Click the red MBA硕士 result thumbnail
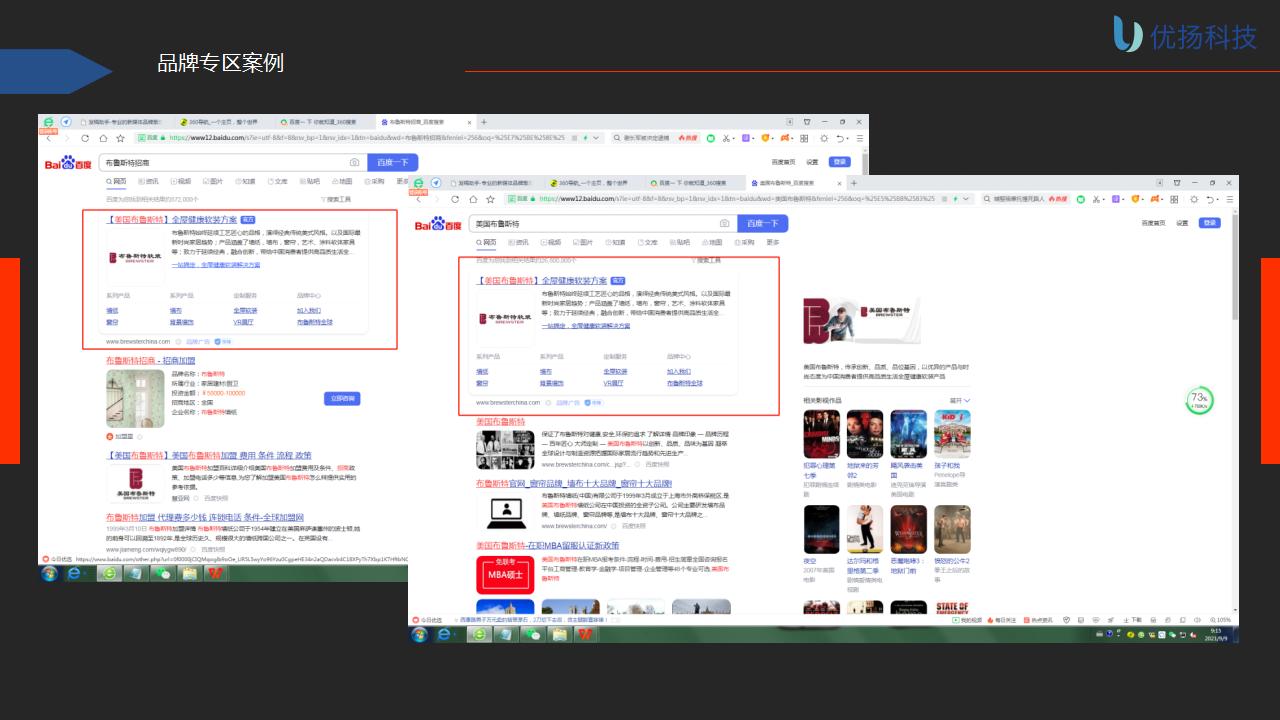The image size is (1280, 720). [x=506, y=573]
